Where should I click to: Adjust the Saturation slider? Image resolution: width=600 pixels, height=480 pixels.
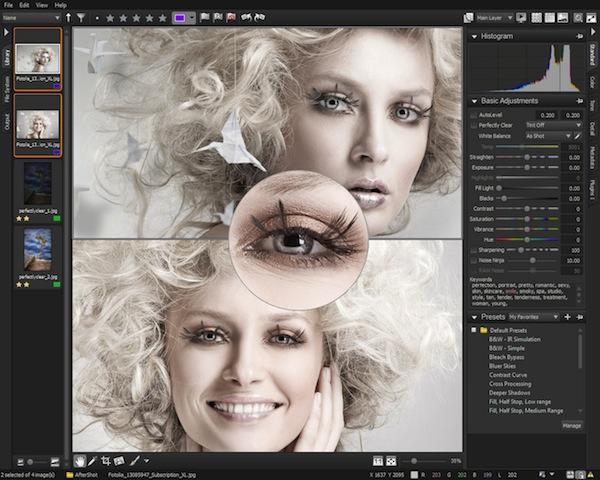pos(527,219)
